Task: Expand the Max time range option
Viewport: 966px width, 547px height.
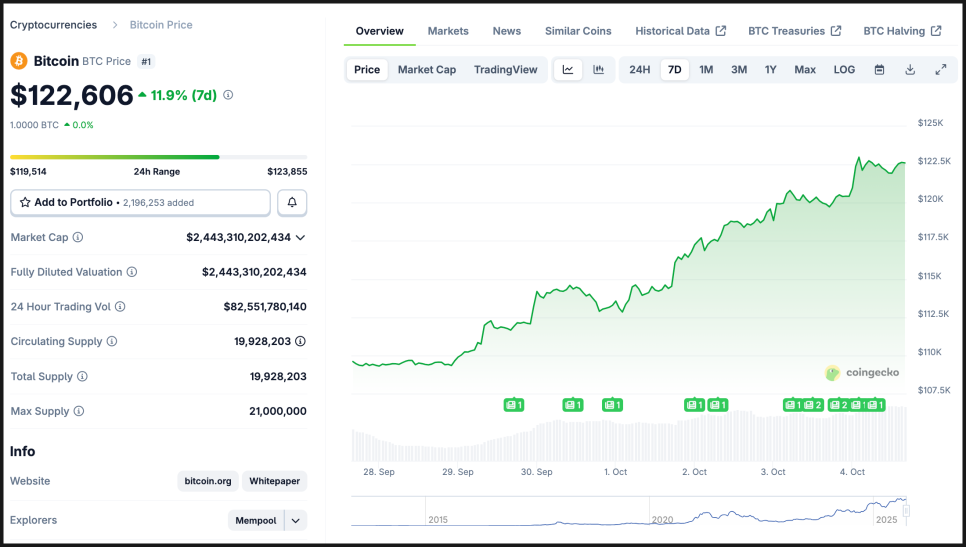Action: click(804, 70)
